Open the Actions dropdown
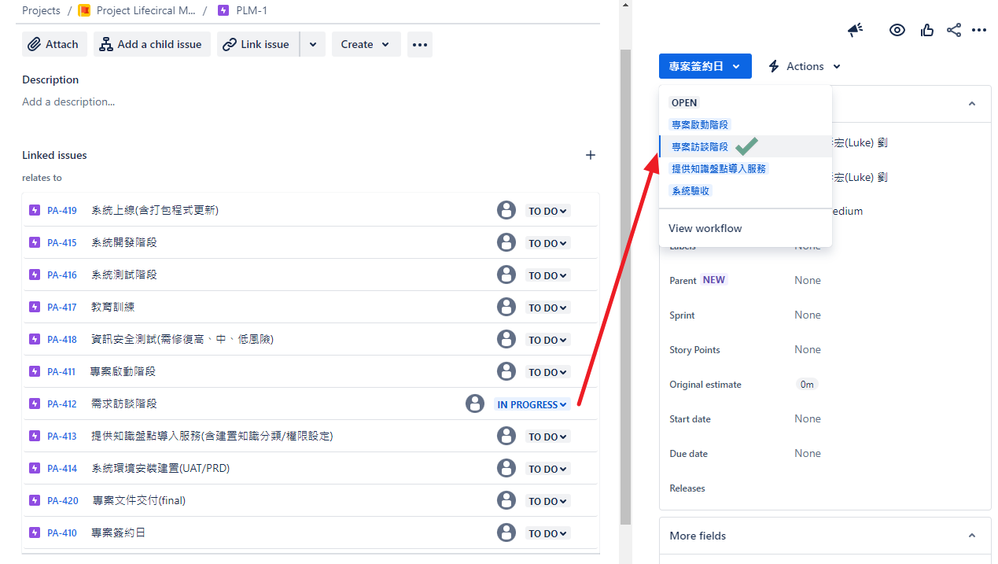 point(805,66)
